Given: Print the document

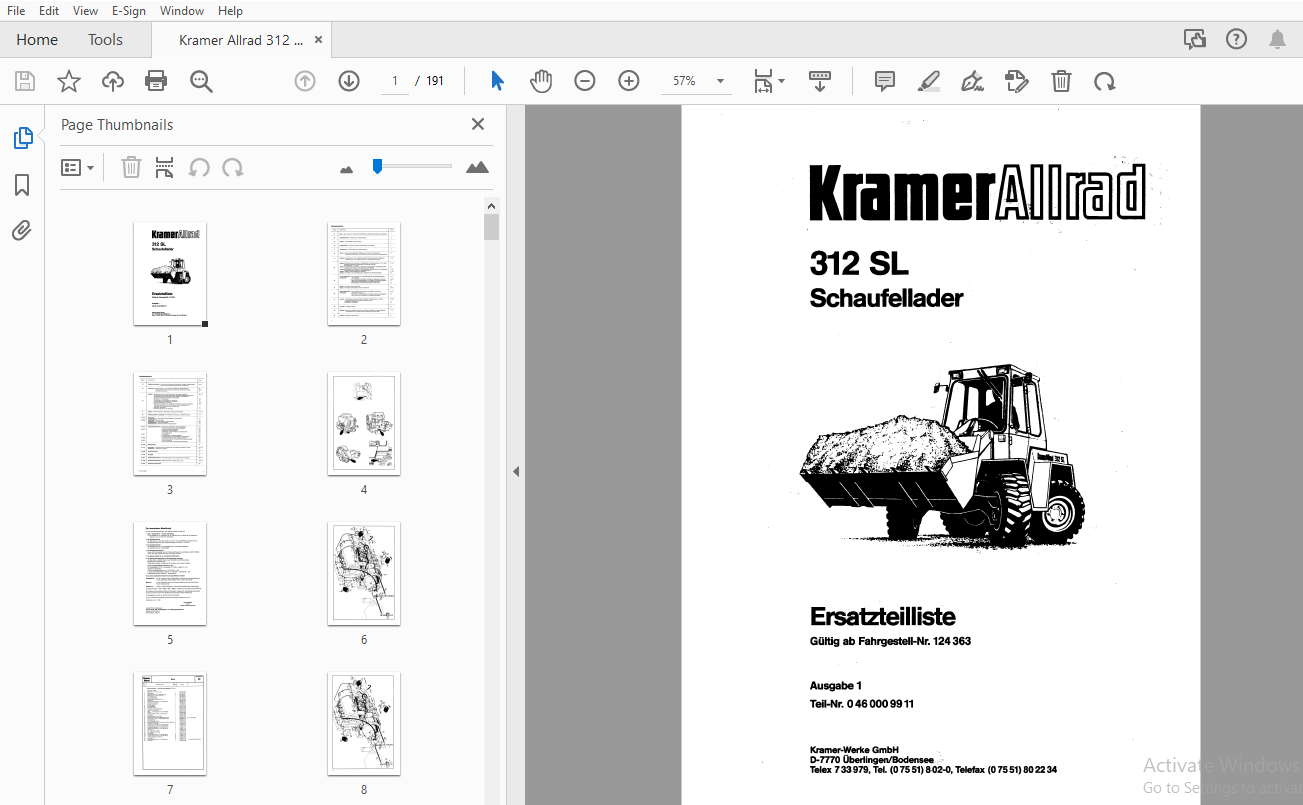Looking at the screenshot, I should click(156, 81).
